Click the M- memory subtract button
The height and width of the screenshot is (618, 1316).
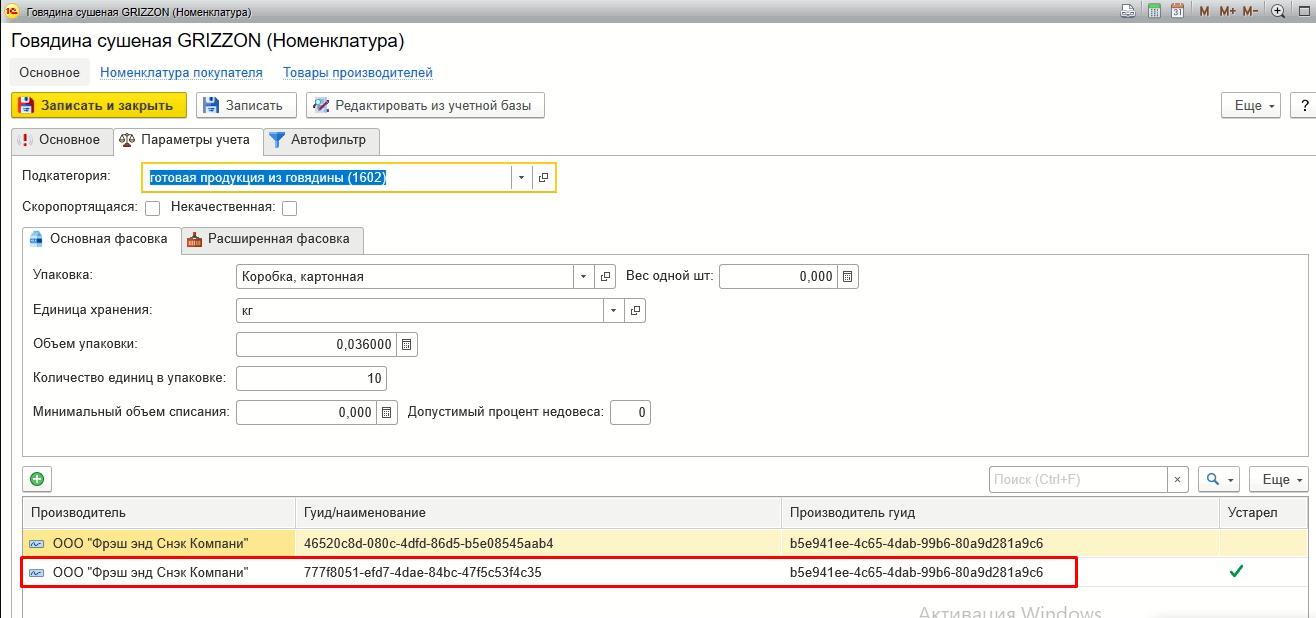tap(1250, 11)
